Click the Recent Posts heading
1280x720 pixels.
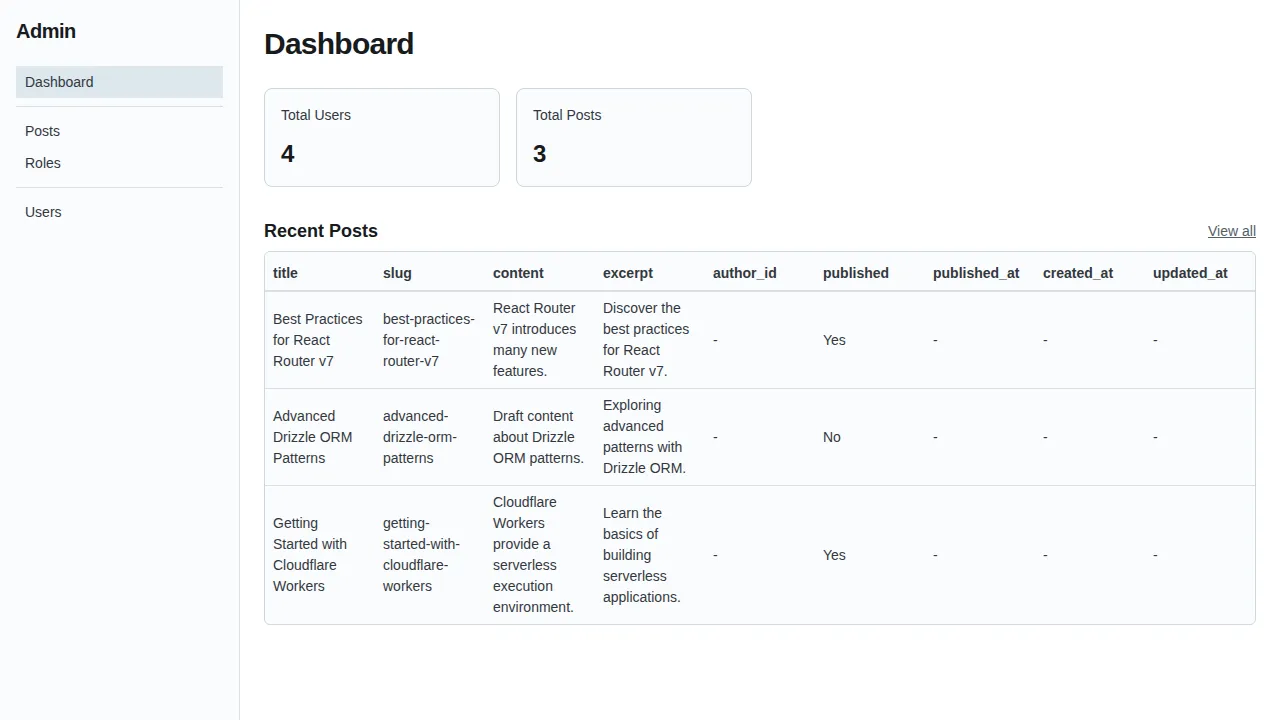[x=320, y=231]
